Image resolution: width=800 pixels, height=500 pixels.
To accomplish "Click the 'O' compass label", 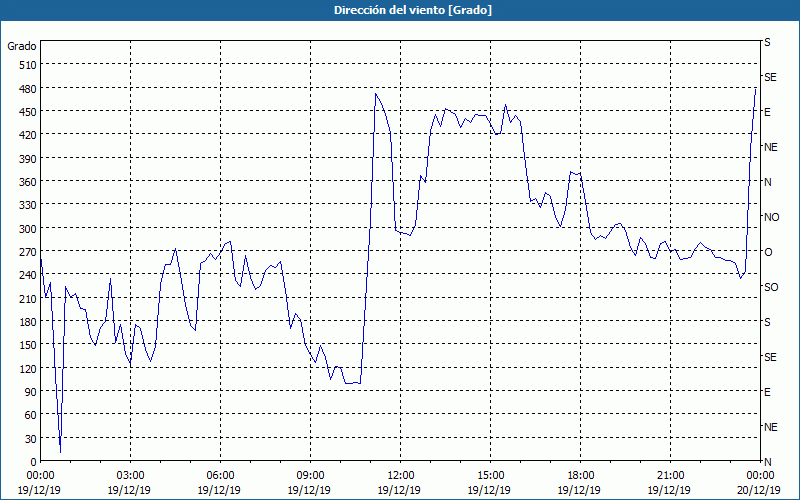I will (768, 252).
